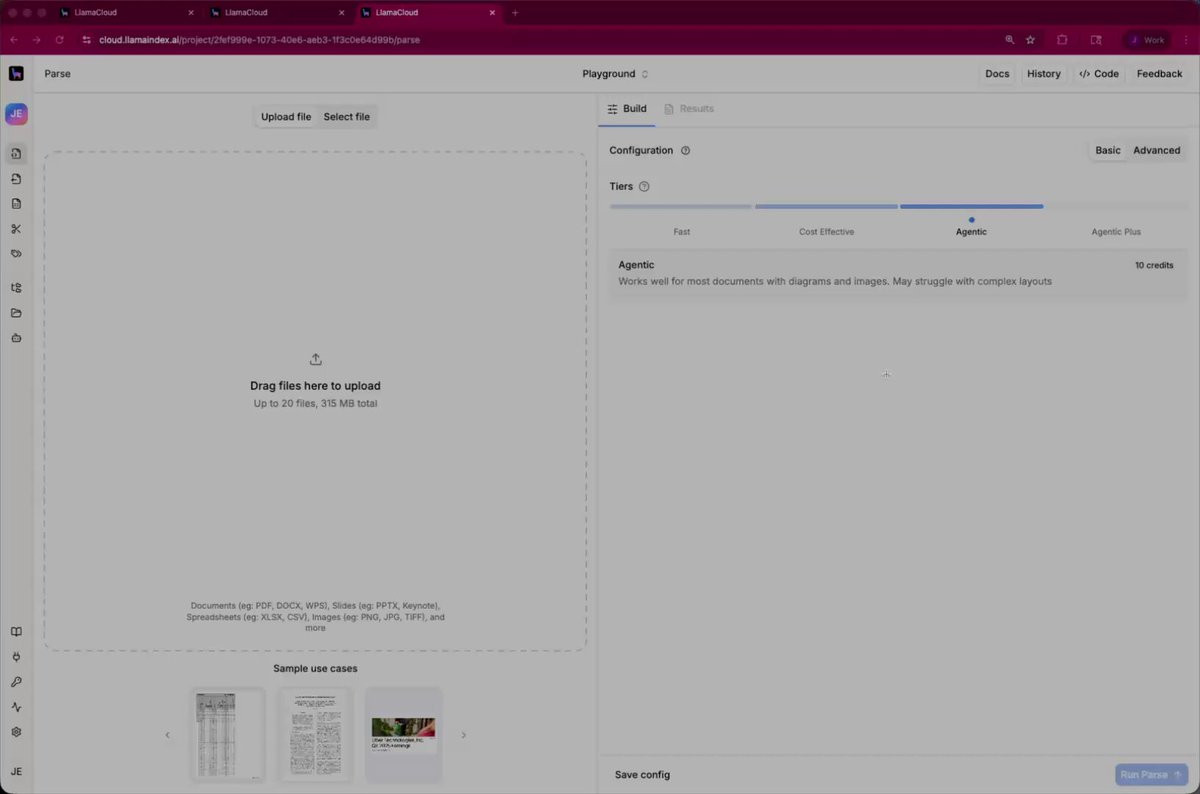Reload the page with the browser refresh icon
The image size is (1200, 794).
click(x=59, y=40)
